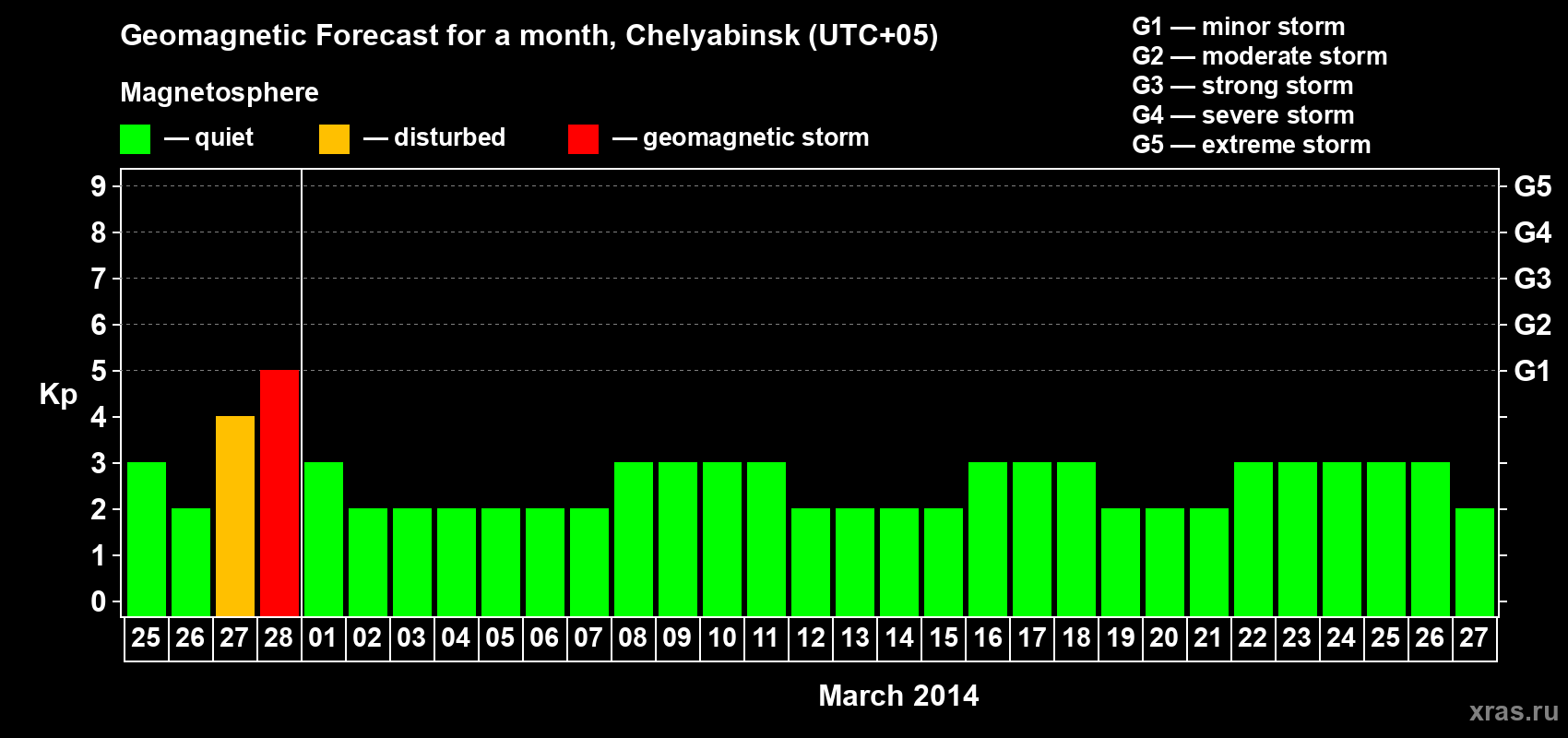Click the green quiet legend swatch
1568x738 pixels.
click(136, 139)
